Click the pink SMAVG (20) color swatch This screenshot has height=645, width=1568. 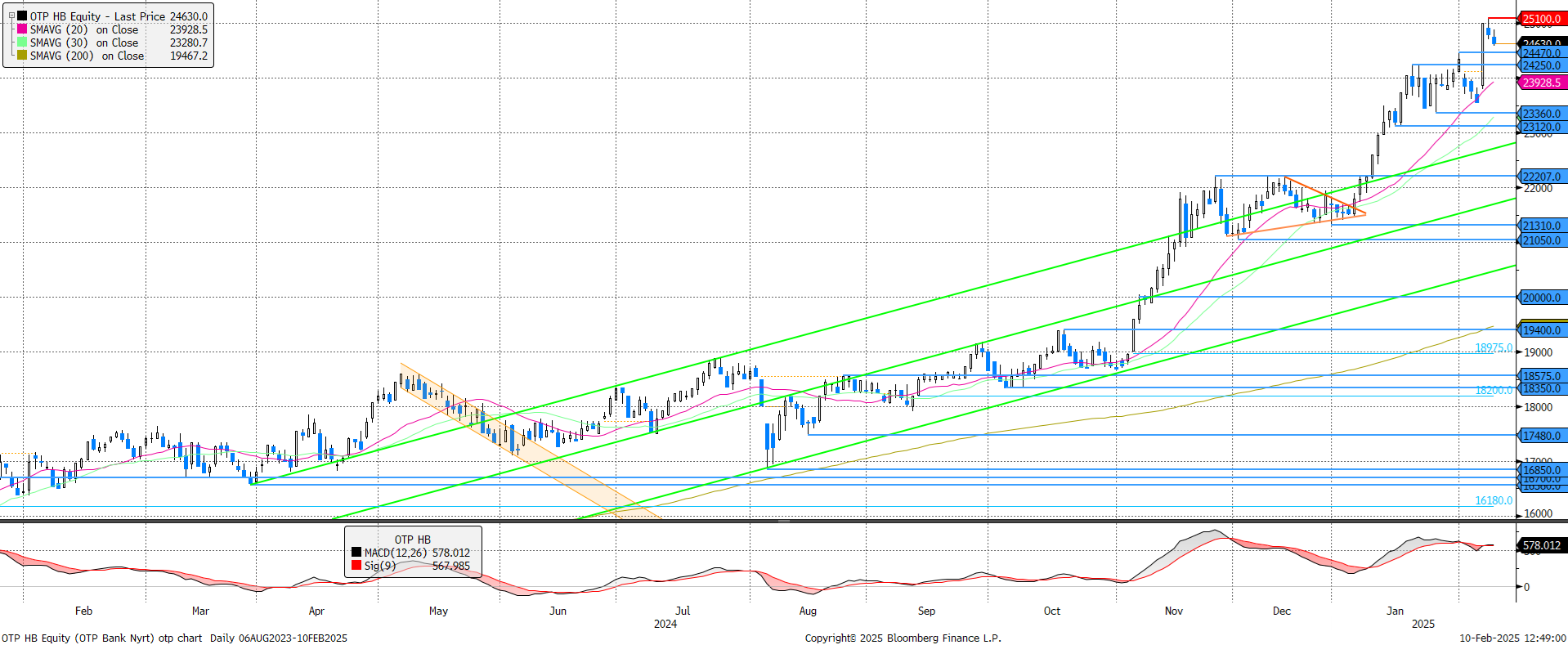coord(22,29)
